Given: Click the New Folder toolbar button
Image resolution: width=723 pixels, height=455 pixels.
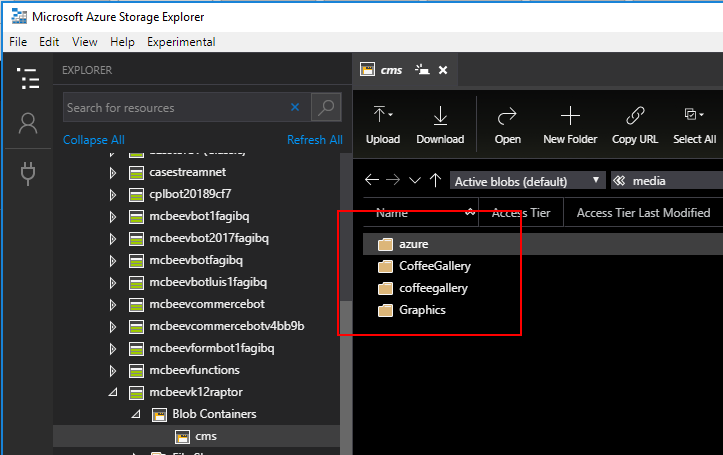Looking at the screenshot, I should click(x=570, y=125).
